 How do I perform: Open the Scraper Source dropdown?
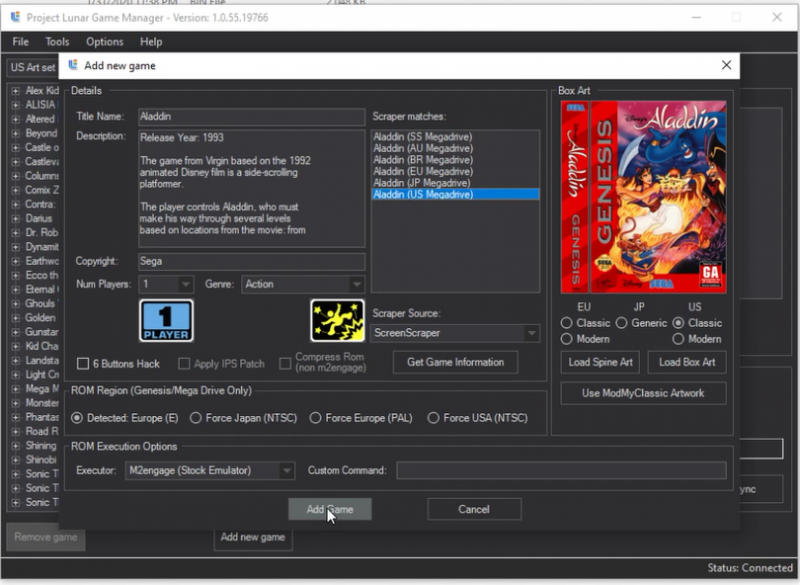point(455,333)
